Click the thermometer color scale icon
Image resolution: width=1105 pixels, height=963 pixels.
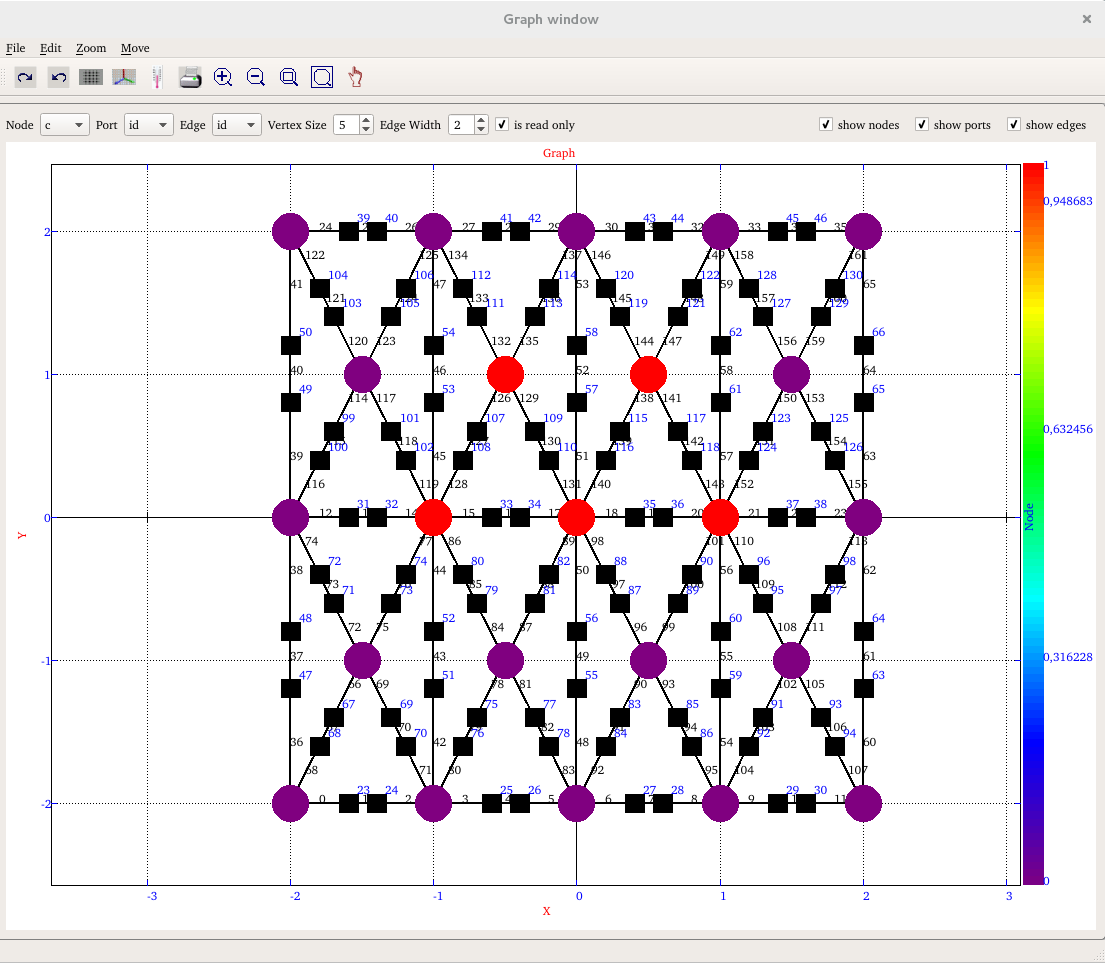click(156, 77)
